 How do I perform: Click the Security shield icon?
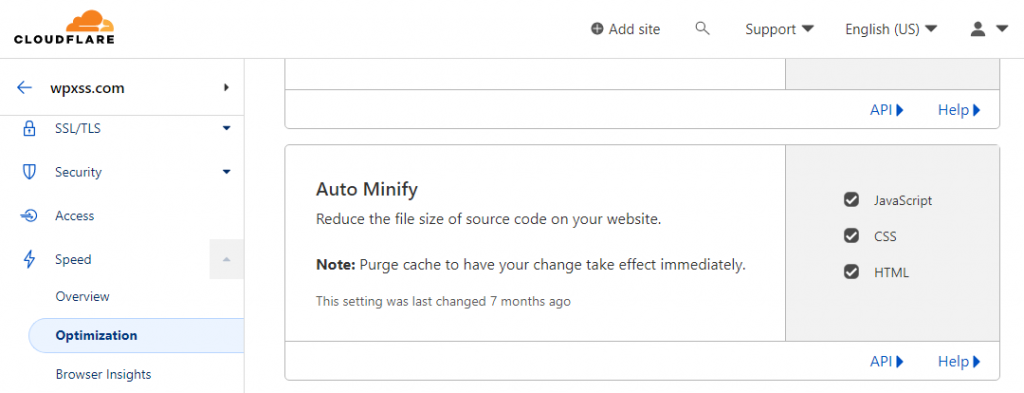tap(29, 172)
